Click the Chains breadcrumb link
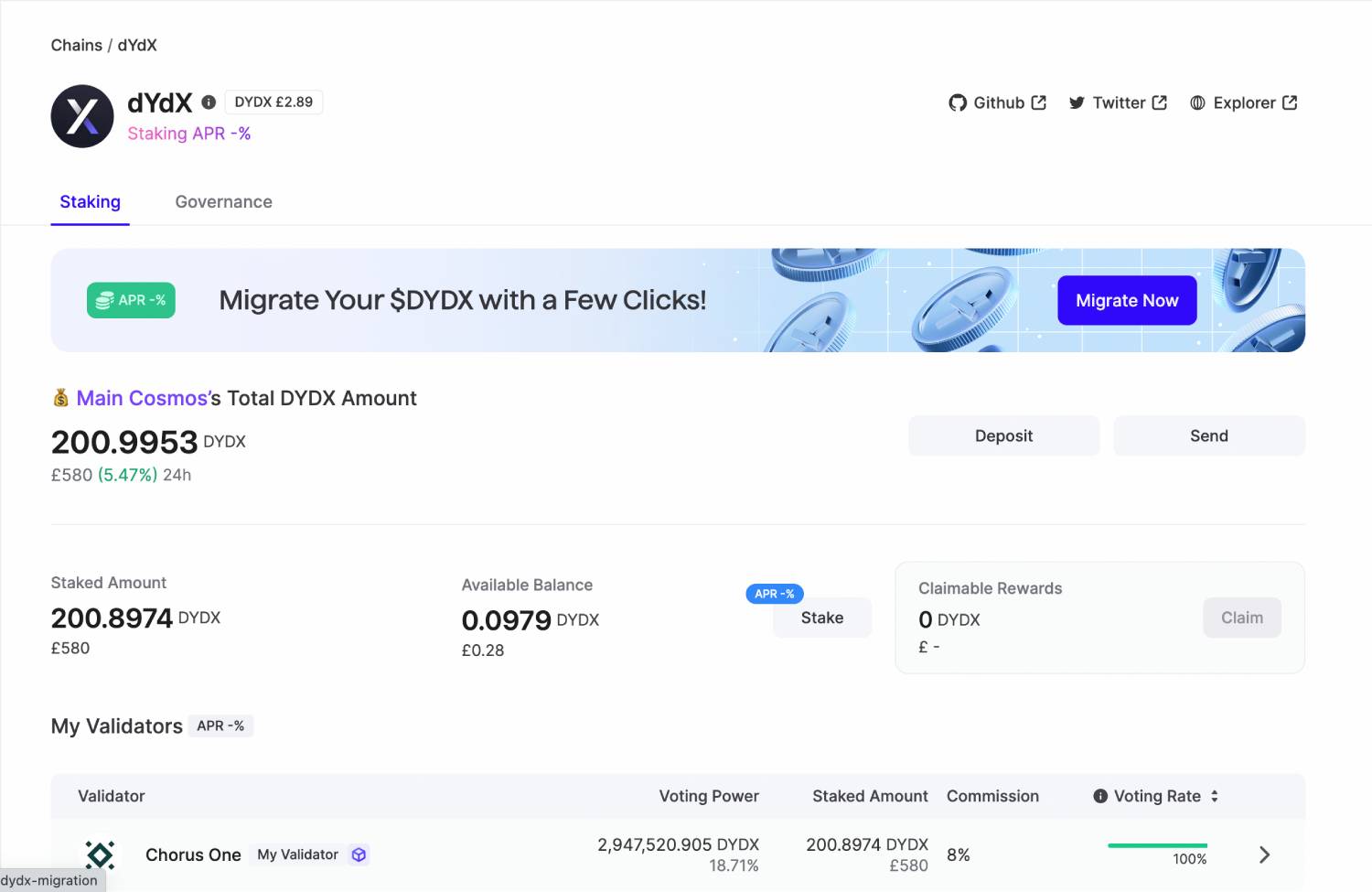Viewport: 1372px width, 892px height. pos(76,45)
